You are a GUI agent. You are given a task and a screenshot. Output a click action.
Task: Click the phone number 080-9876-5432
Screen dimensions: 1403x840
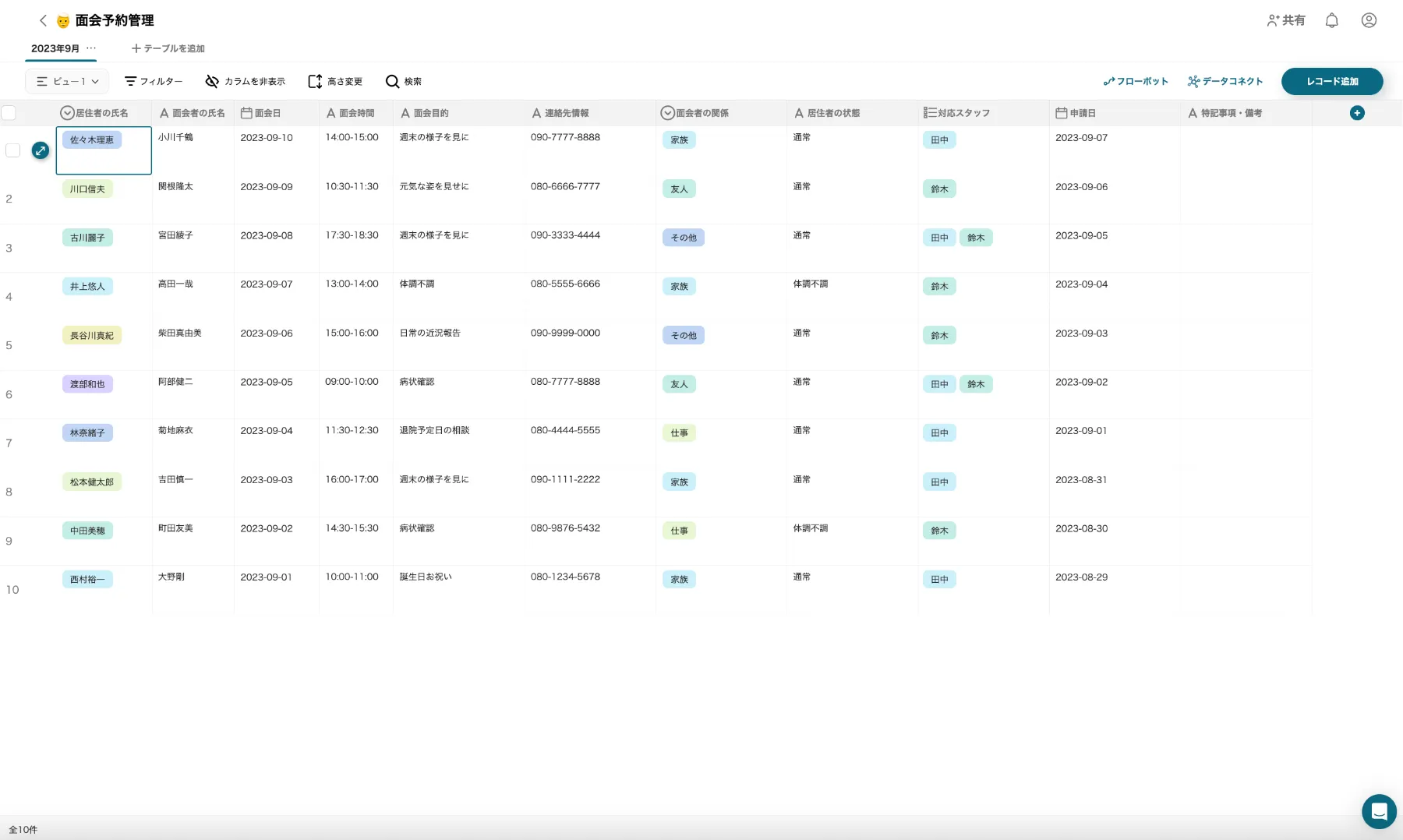click(x=565, y=528)
